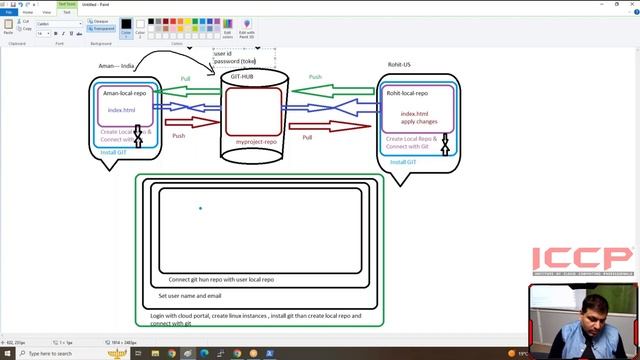Toggle Underline text formatting

[71, 33]
